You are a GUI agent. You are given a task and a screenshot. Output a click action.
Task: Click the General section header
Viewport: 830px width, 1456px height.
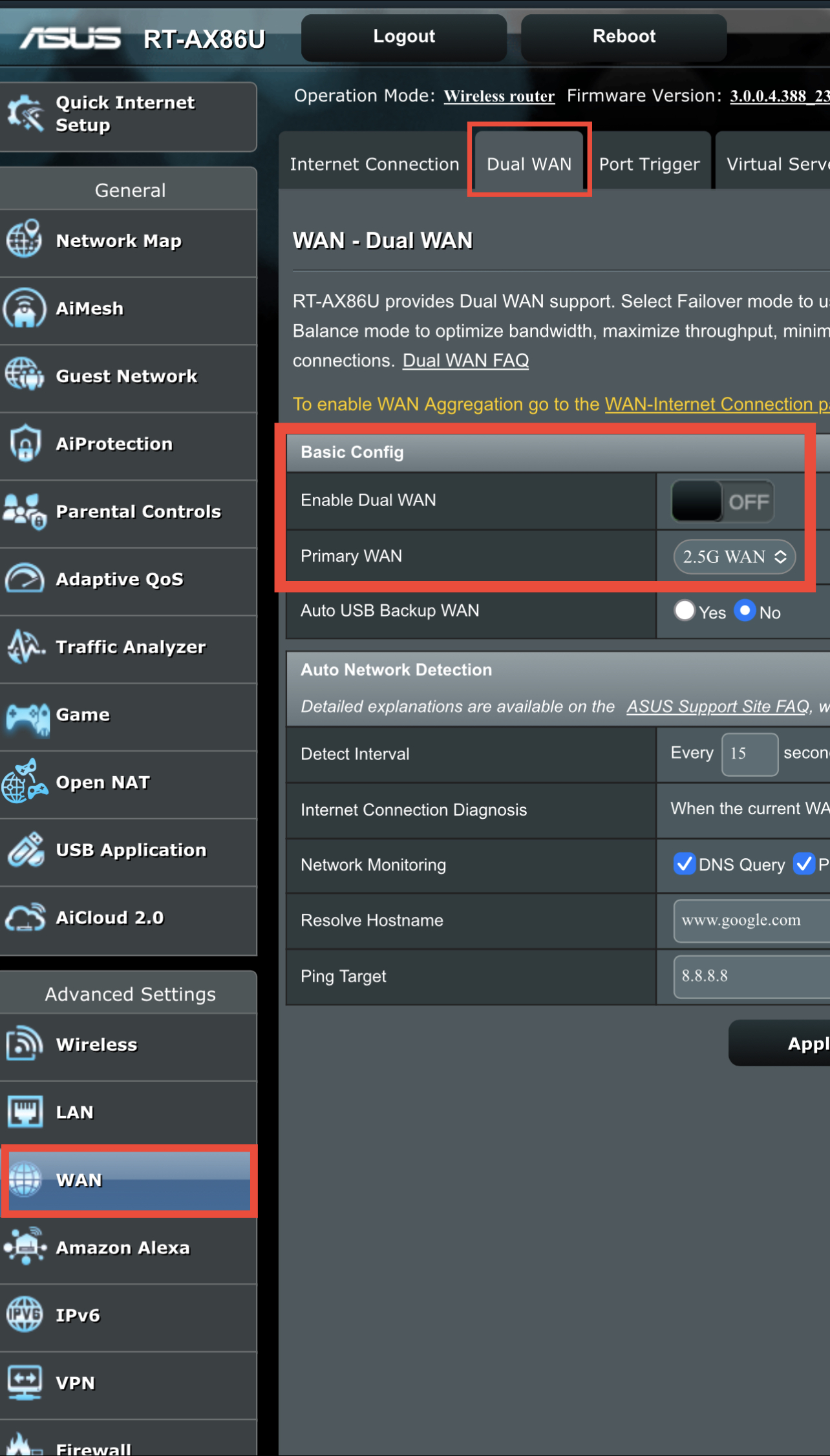click(130, 190)
